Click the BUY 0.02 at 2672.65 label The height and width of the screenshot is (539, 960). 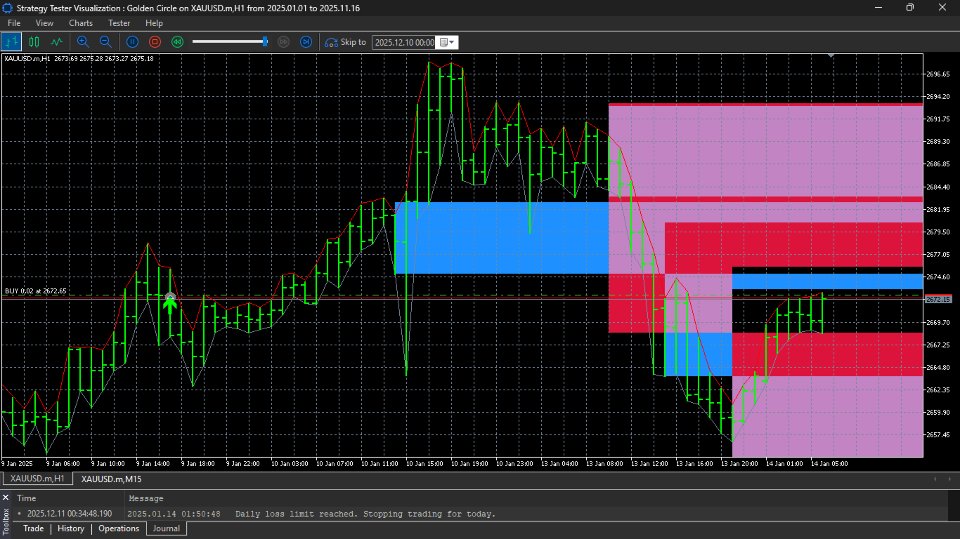click(36, 291)
